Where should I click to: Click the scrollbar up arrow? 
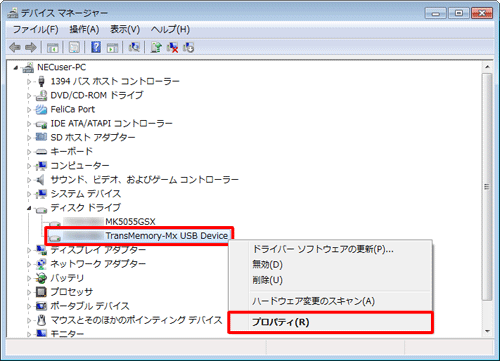click(x=487, y=67)
